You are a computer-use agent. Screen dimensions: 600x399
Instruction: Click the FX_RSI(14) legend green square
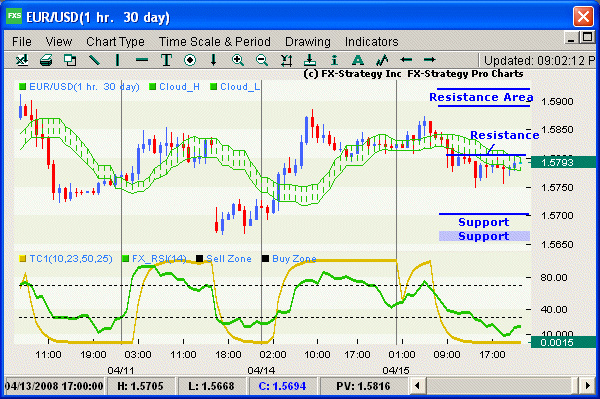click(x=125, y=259)
